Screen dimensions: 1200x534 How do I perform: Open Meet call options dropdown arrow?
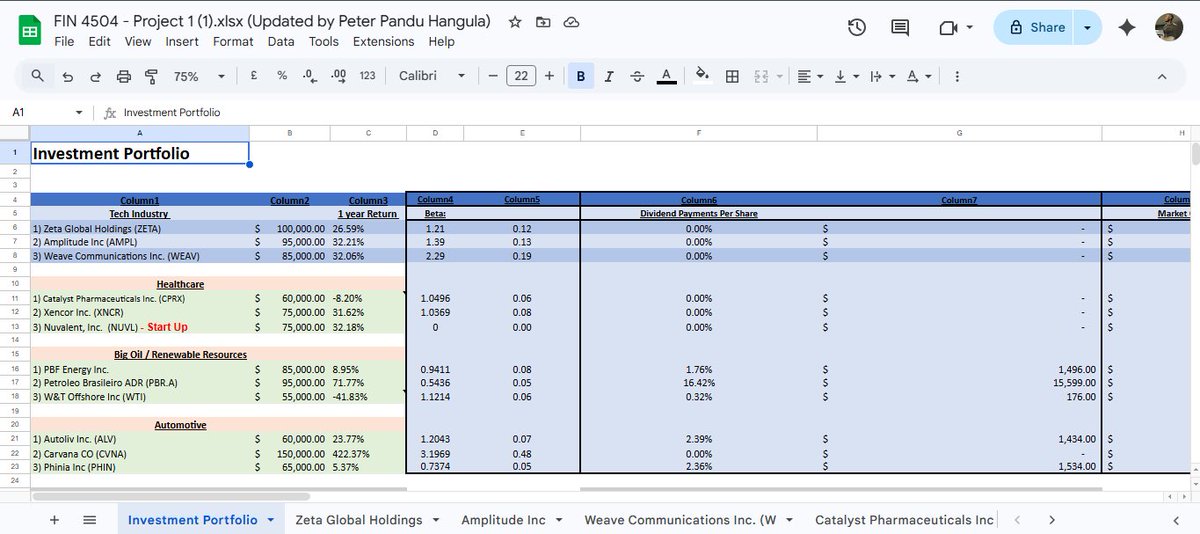click(969, 28)
